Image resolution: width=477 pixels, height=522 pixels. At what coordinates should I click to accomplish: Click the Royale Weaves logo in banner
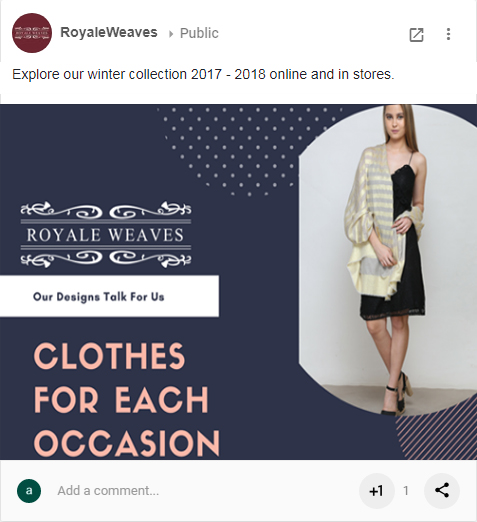pos(106,234)
